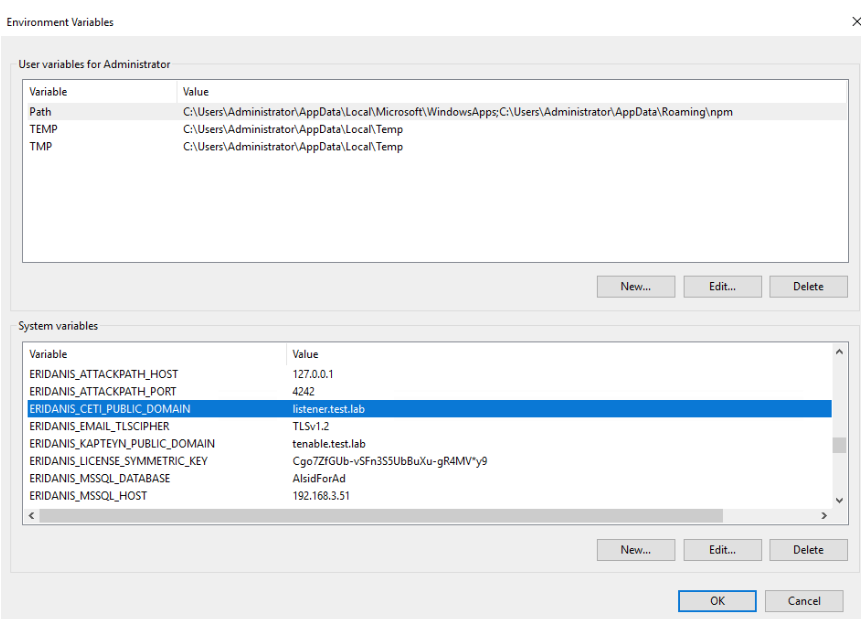The height and width of the screenshot is (619, 861).
Task: Select the Path user variable row
Action: [435, 111]
